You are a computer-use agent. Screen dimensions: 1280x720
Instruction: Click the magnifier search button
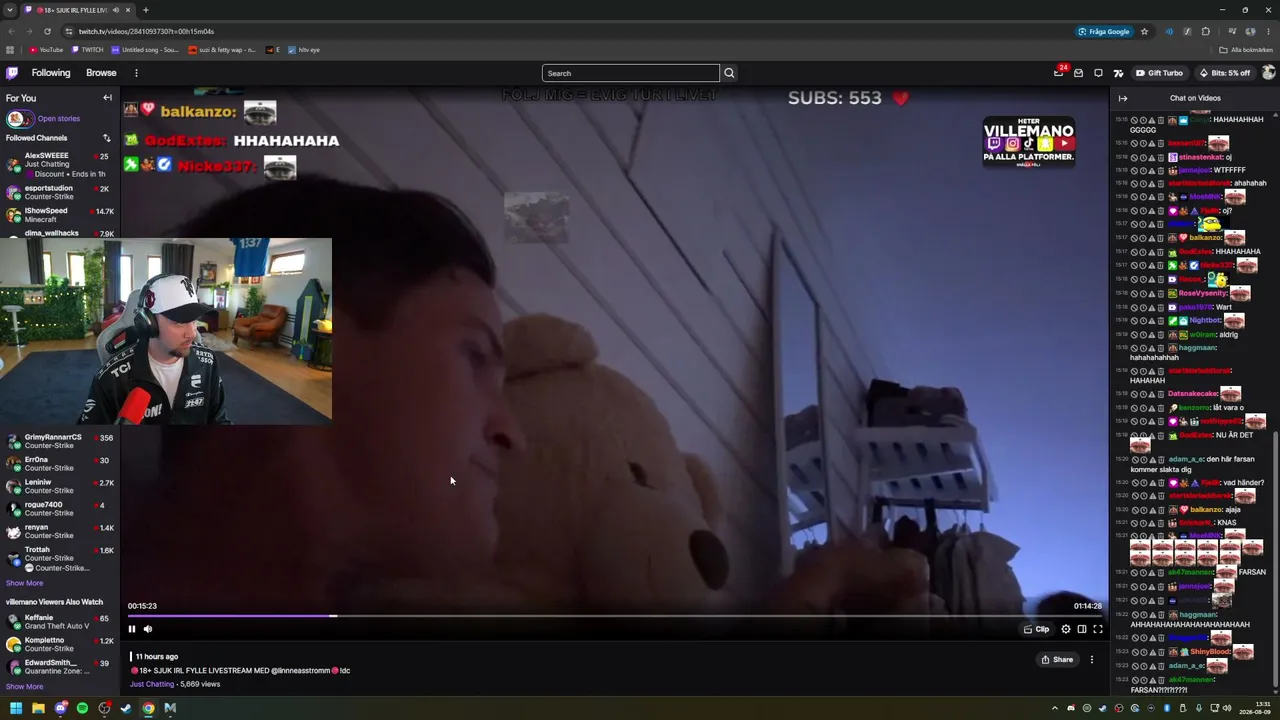click(x=729, y=73)
